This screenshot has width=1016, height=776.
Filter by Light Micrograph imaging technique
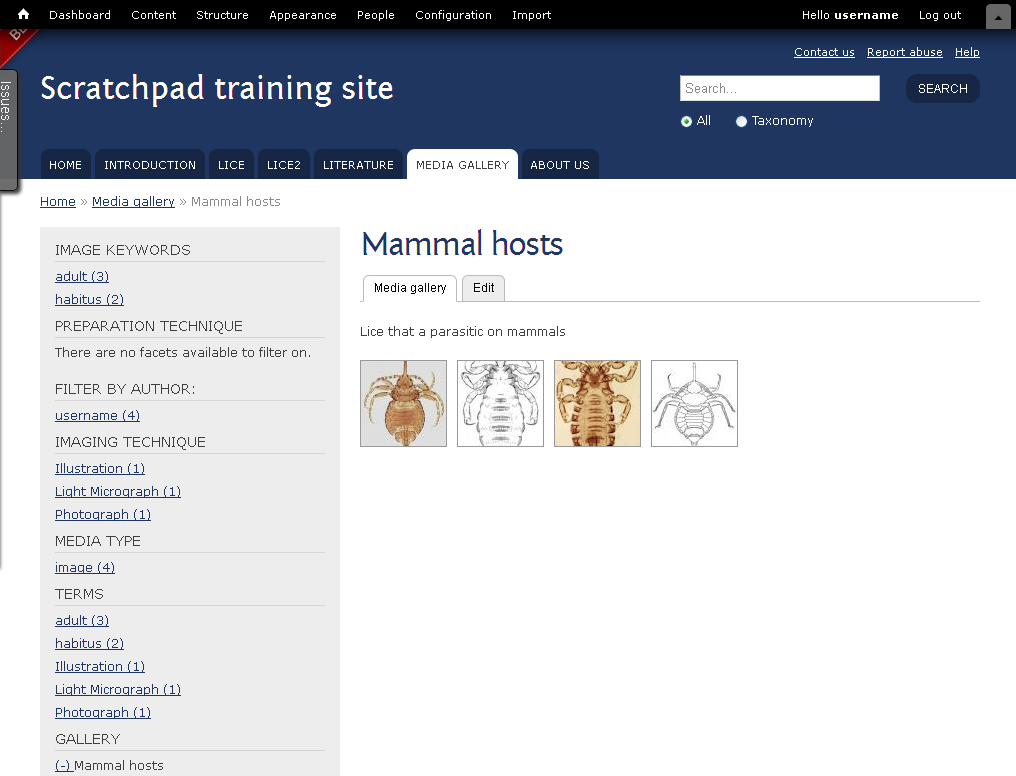[x=118, y=492]
